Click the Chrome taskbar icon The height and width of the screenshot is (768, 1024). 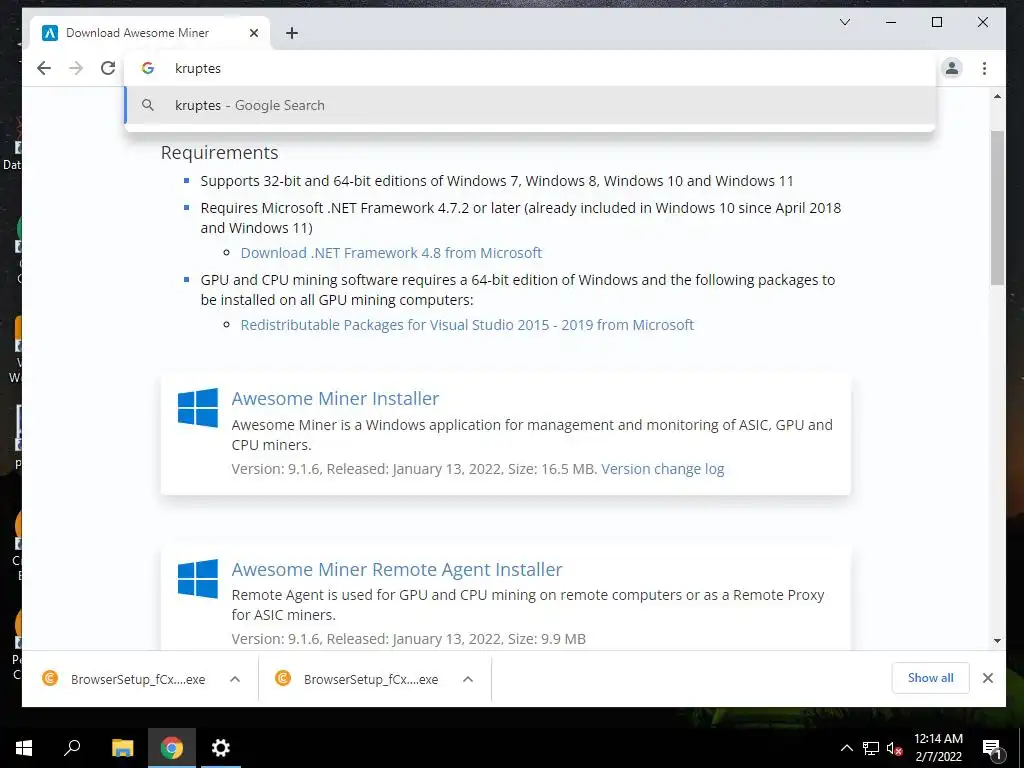click(172, 748)
